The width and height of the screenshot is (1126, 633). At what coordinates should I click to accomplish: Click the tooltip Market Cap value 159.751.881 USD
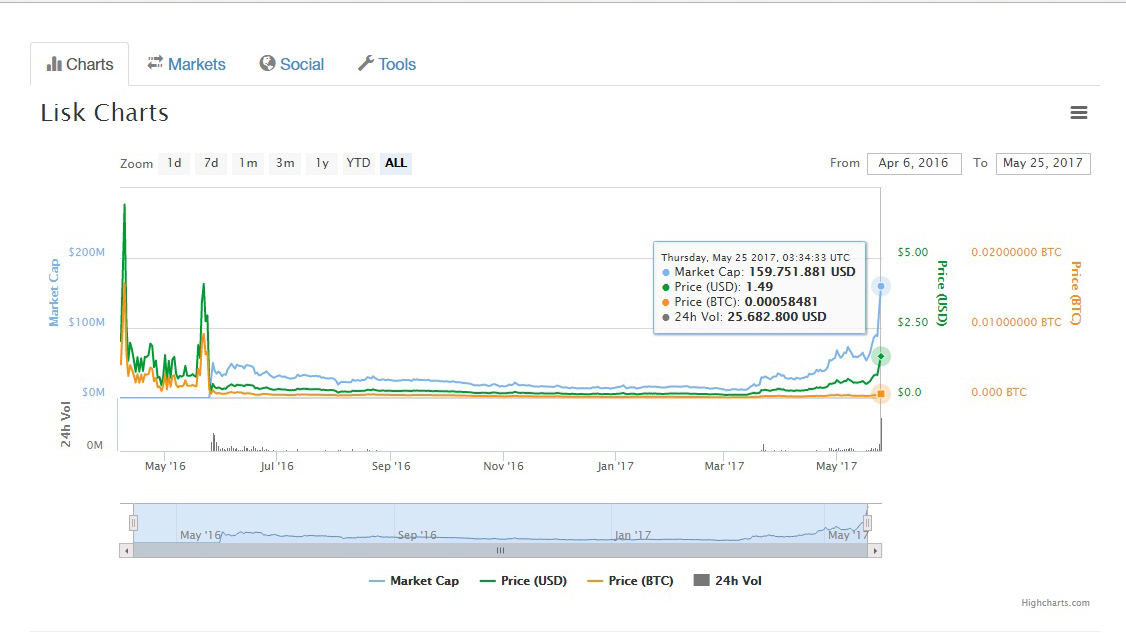(x=802, y=272)
